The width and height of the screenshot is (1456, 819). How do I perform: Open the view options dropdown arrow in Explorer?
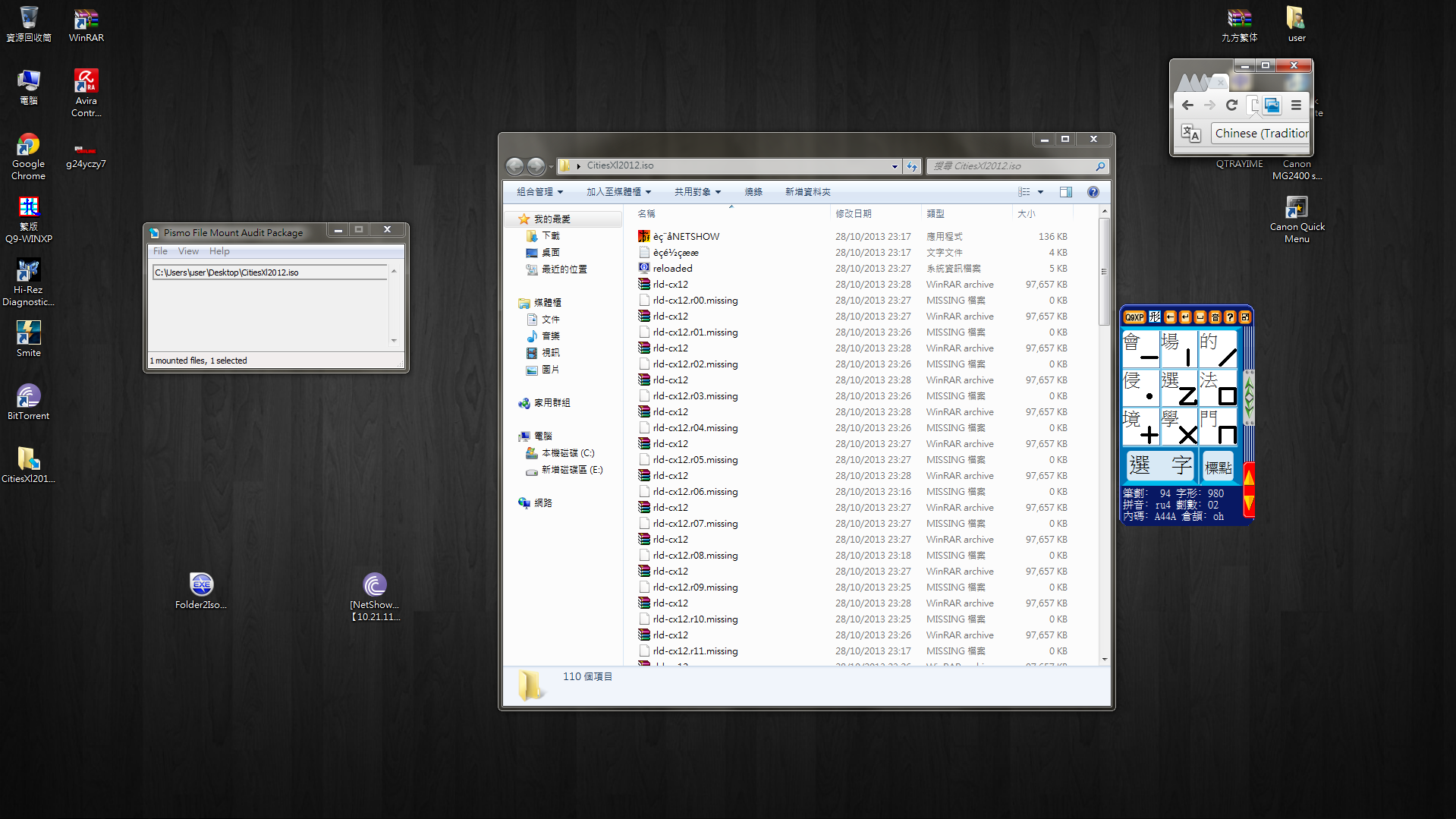tap(1040, 192)
